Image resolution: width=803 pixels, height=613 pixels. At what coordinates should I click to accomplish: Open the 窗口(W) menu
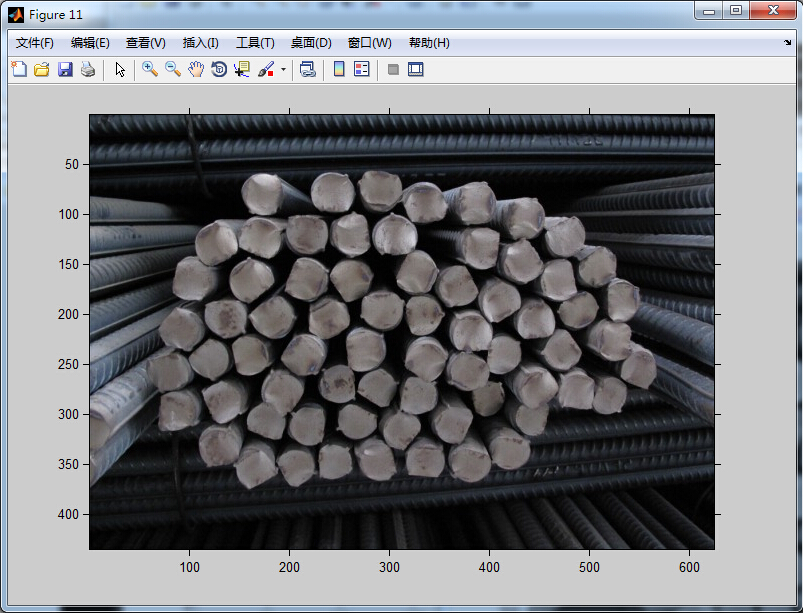370,43
